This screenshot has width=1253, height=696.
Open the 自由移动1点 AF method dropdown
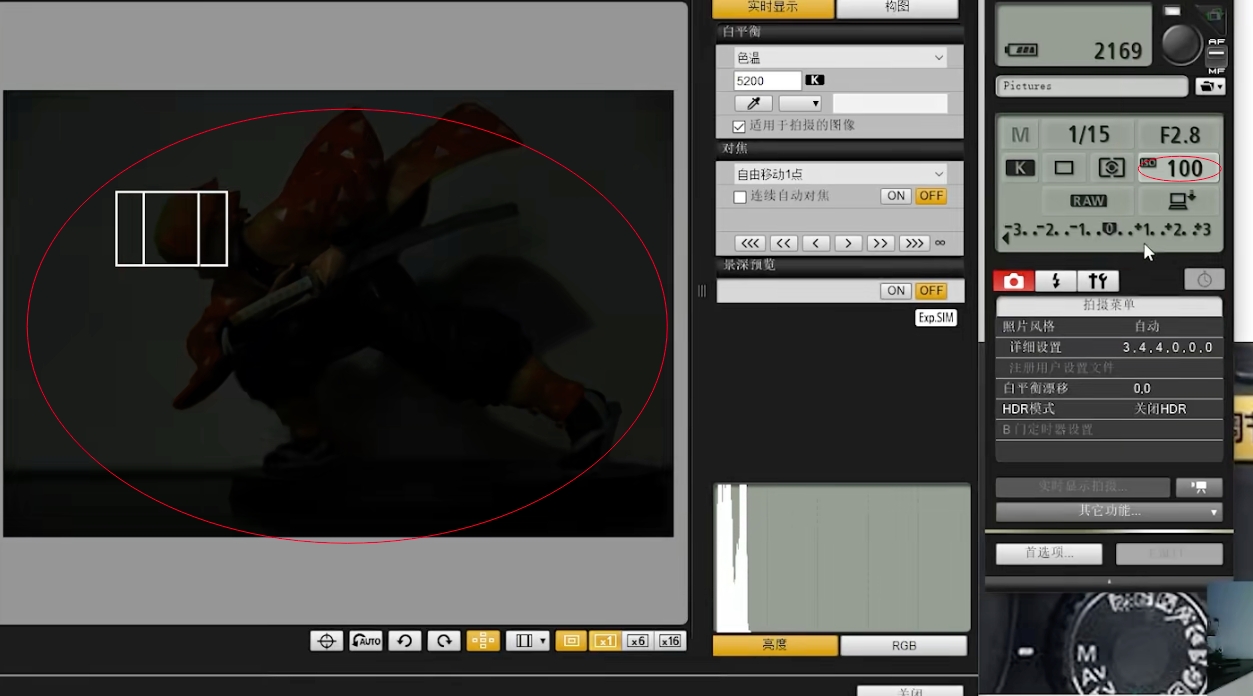point(840,174)
